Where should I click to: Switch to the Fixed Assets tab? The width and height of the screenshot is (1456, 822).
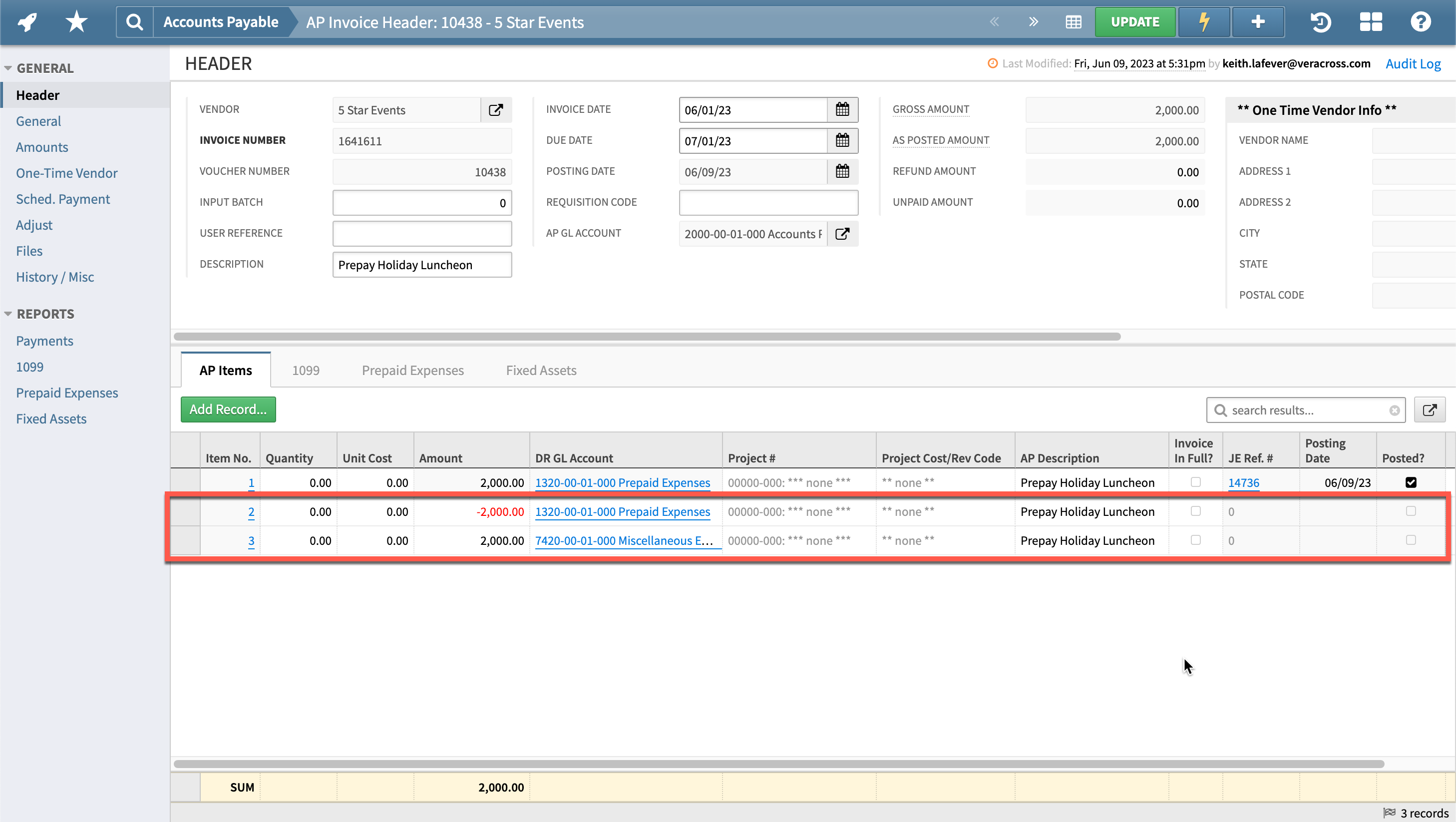(540, 370)
